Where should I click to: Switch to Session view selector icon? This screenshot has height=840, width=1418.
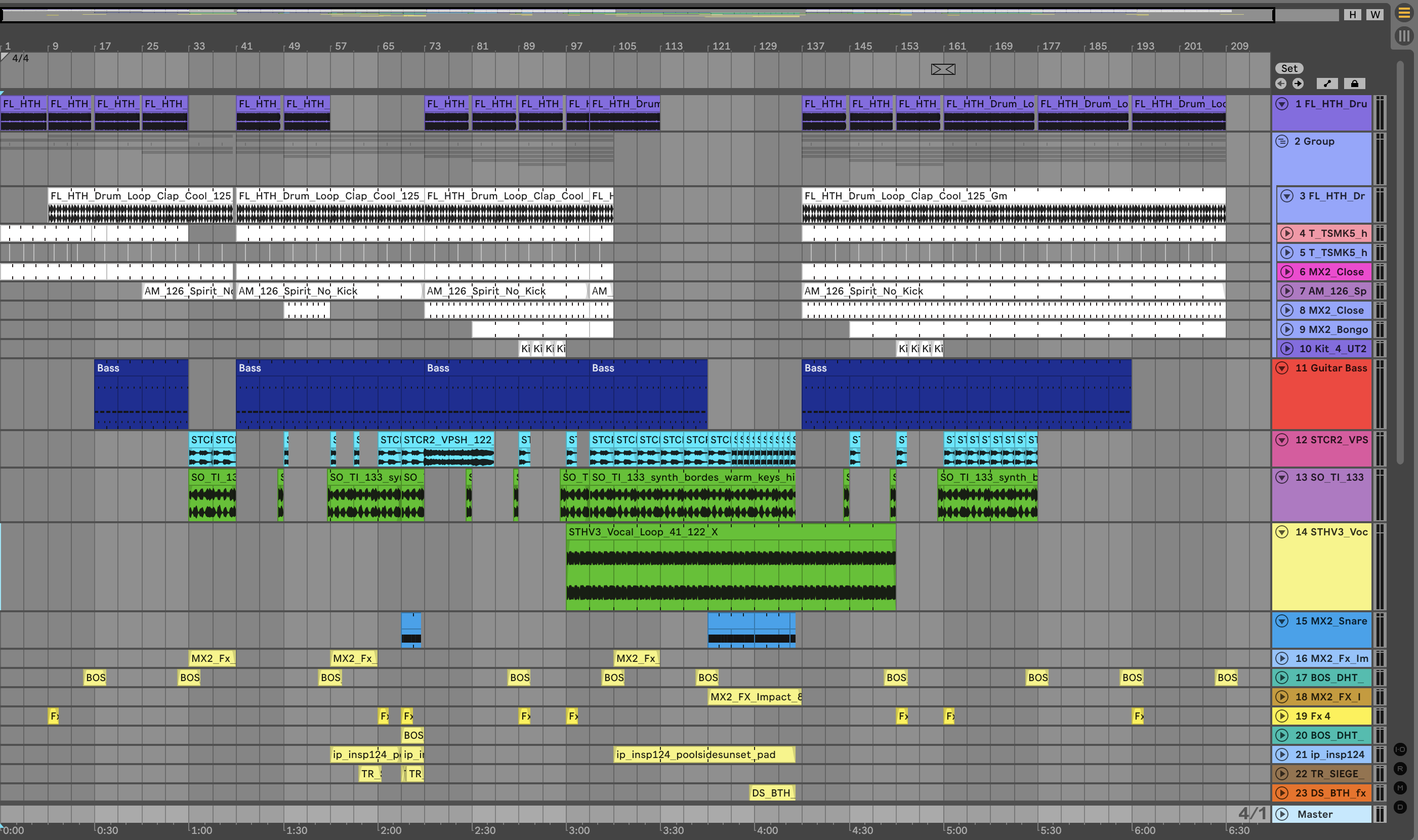click(1404, 36)
